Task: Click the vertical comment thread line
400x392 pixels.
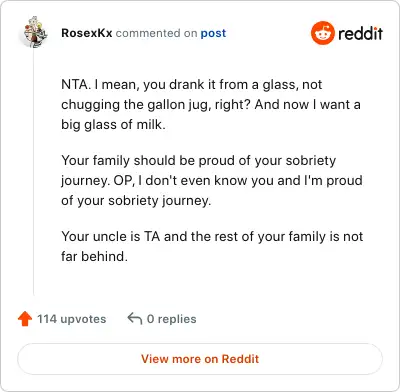Action: click(34, 172)
